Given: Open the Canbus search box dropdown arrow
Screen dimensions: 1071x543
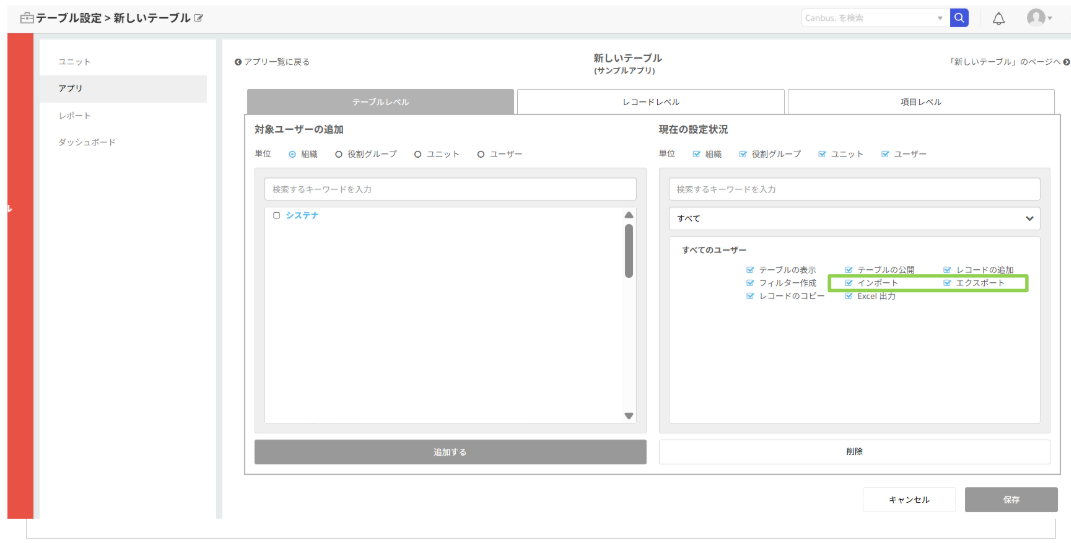Looking at the screenshot, I should pyautogui.click(x=941, y=18).
